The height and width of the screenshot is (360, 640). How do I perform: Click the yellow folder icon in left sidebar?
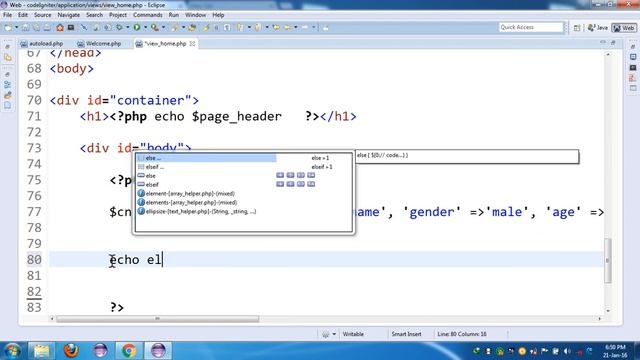[x=8, y=58]
